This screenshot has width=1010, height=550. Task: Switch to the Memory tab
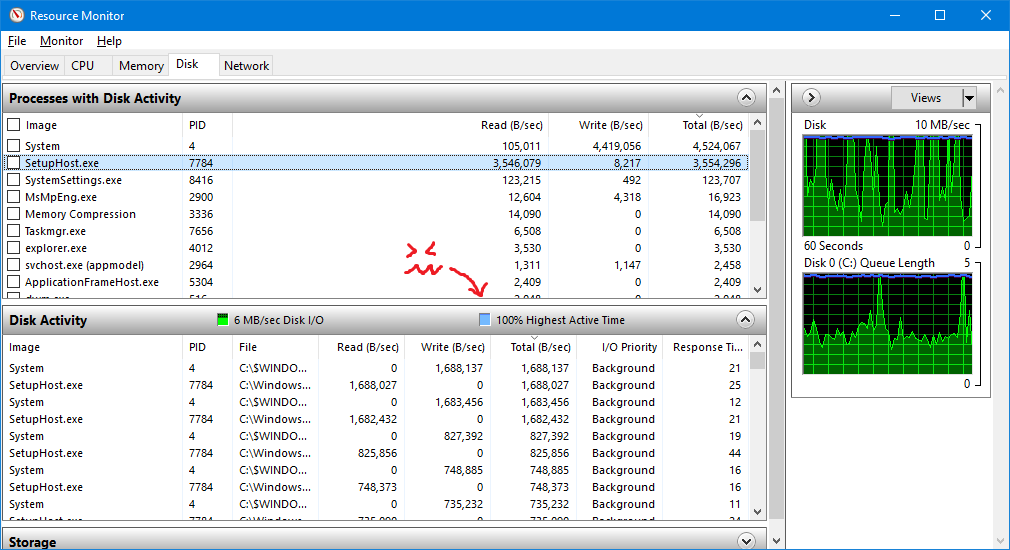(140, 66)
